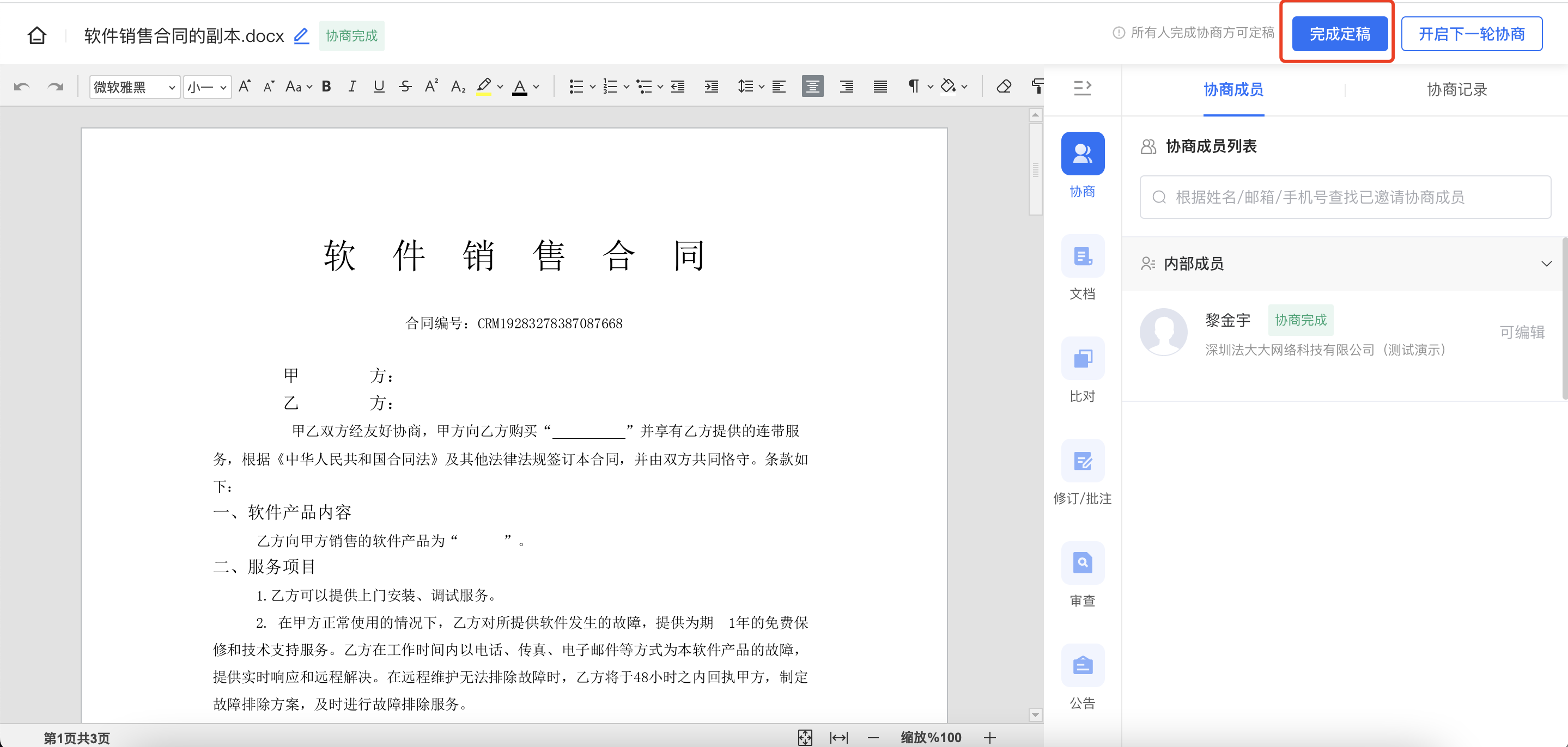The width and height of the screenshot is (1568, 747).
Task: Click the 开启下一轮协商 button
Action: (x=1471, y=33)
